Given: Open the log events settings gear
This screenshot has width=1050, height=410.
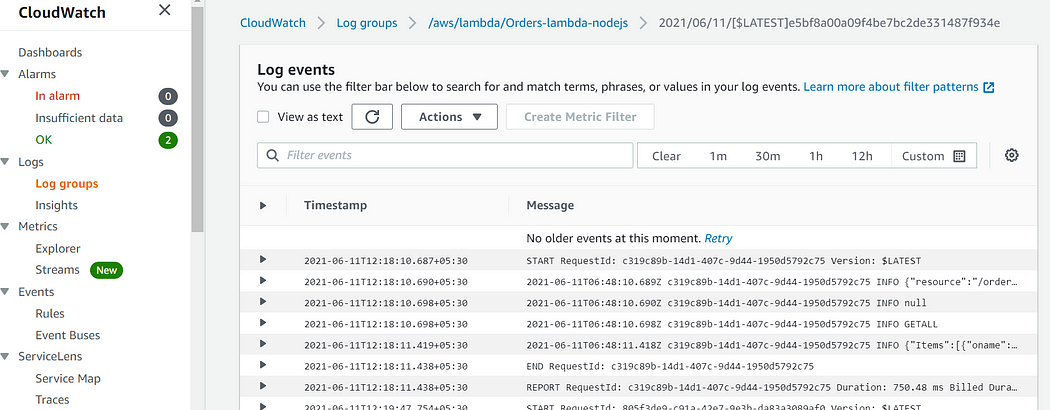Looking at the screenshot, I should [x=1012, y=155].
